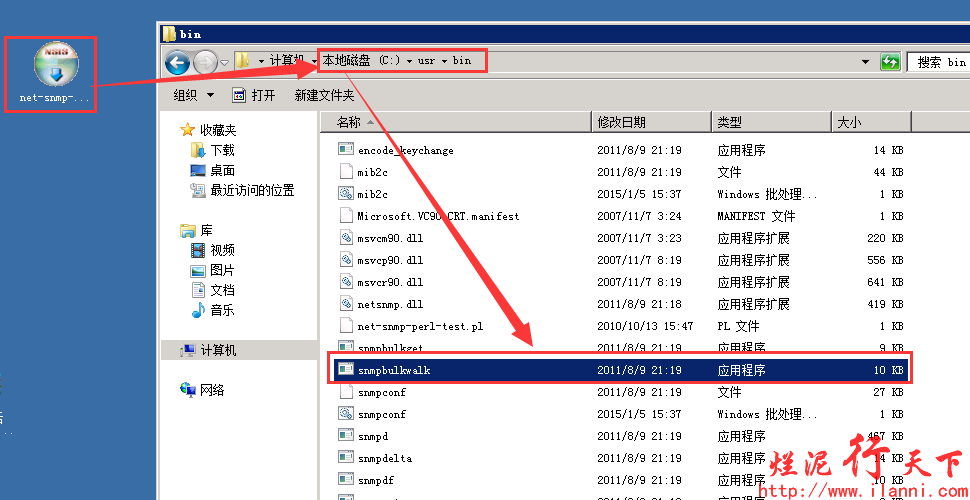Select the mib2c Windows batch file
The image size is (970, 500).
pos(372,194)
